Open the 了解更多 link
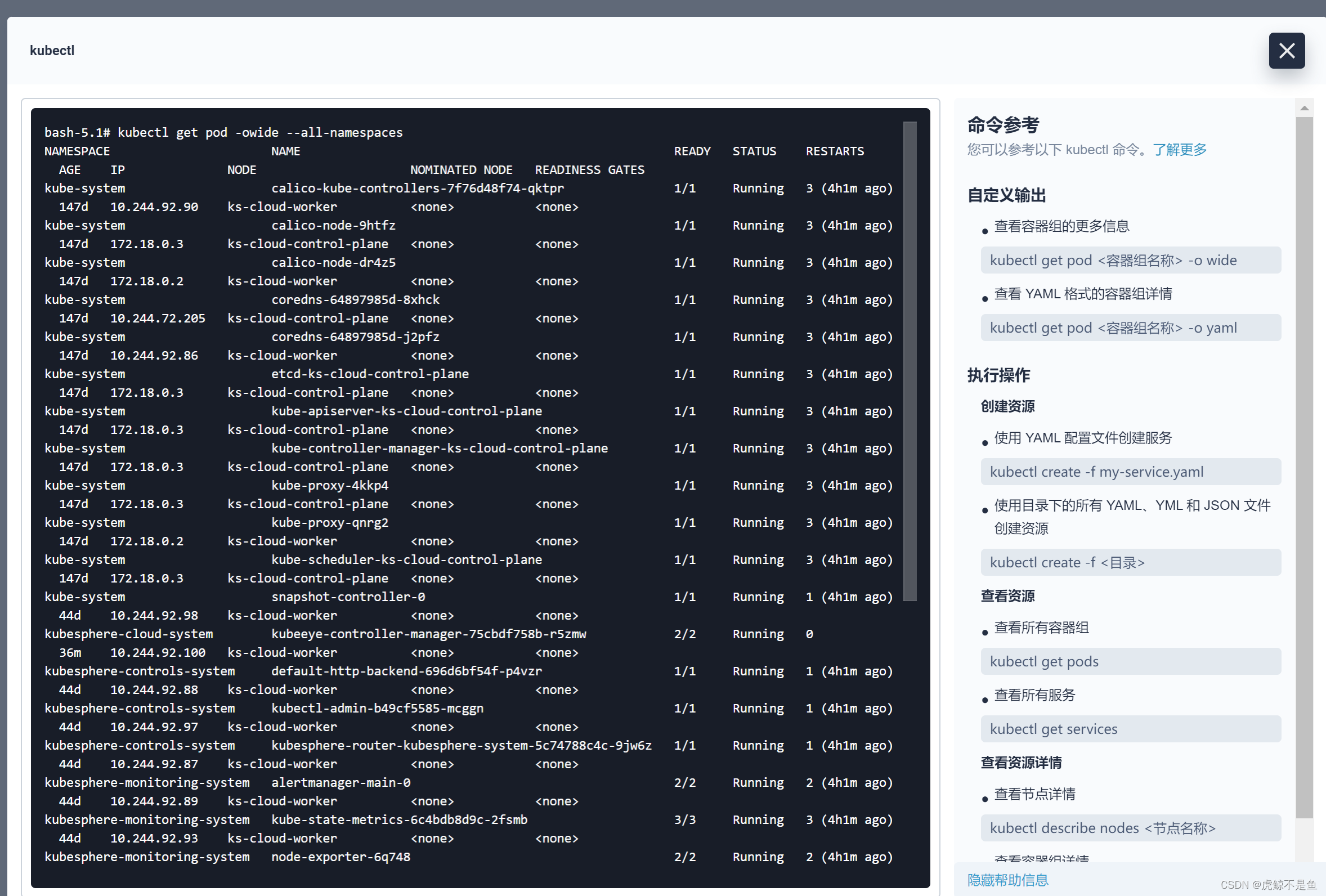 point(1179,150)
